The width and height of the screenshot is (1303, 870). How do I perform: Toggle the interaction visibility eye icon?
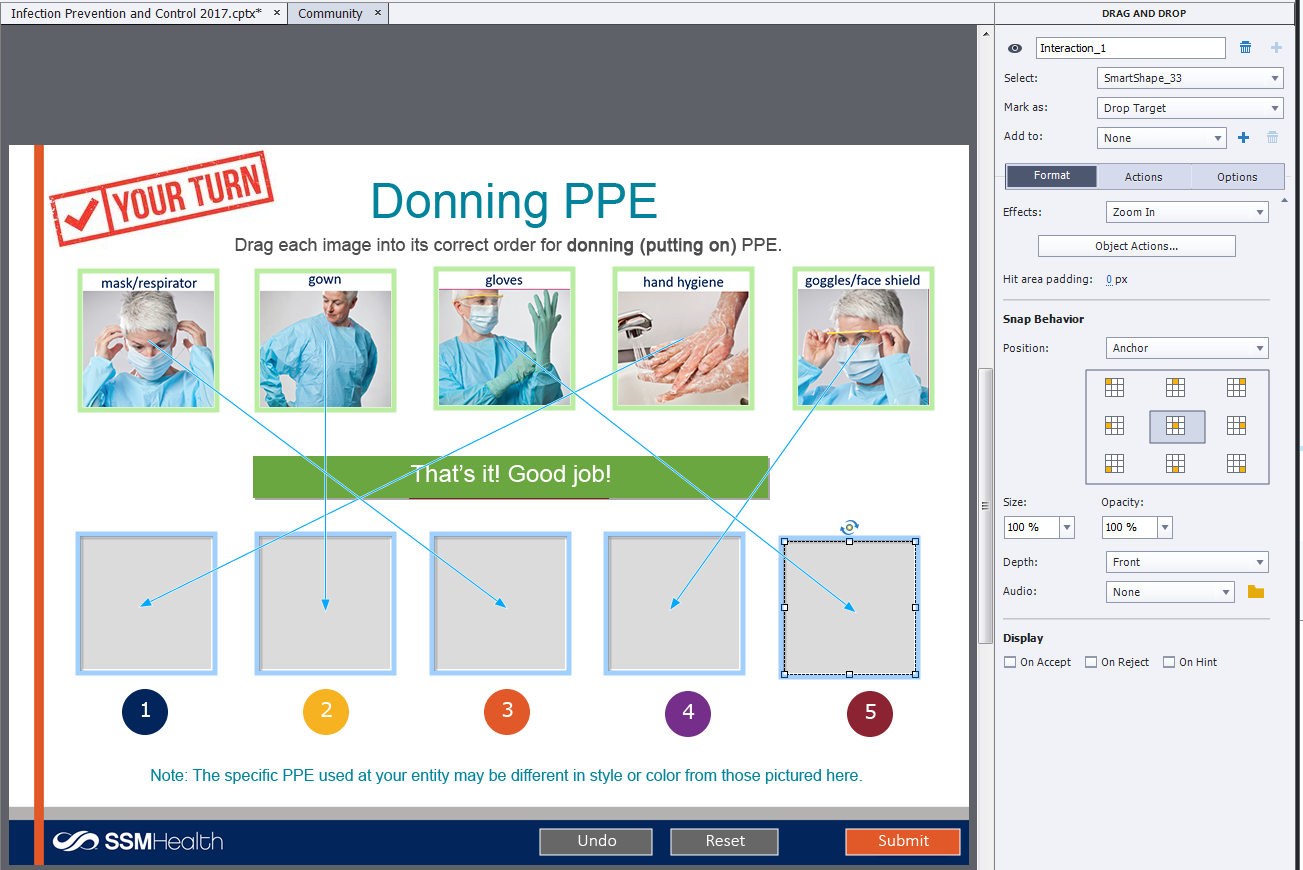pyautogui.click(x=1015, y=48)
